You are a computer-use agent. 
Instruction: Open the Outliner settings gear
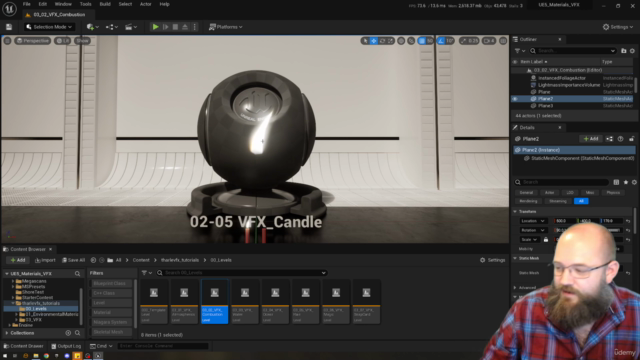coord(632,51)
